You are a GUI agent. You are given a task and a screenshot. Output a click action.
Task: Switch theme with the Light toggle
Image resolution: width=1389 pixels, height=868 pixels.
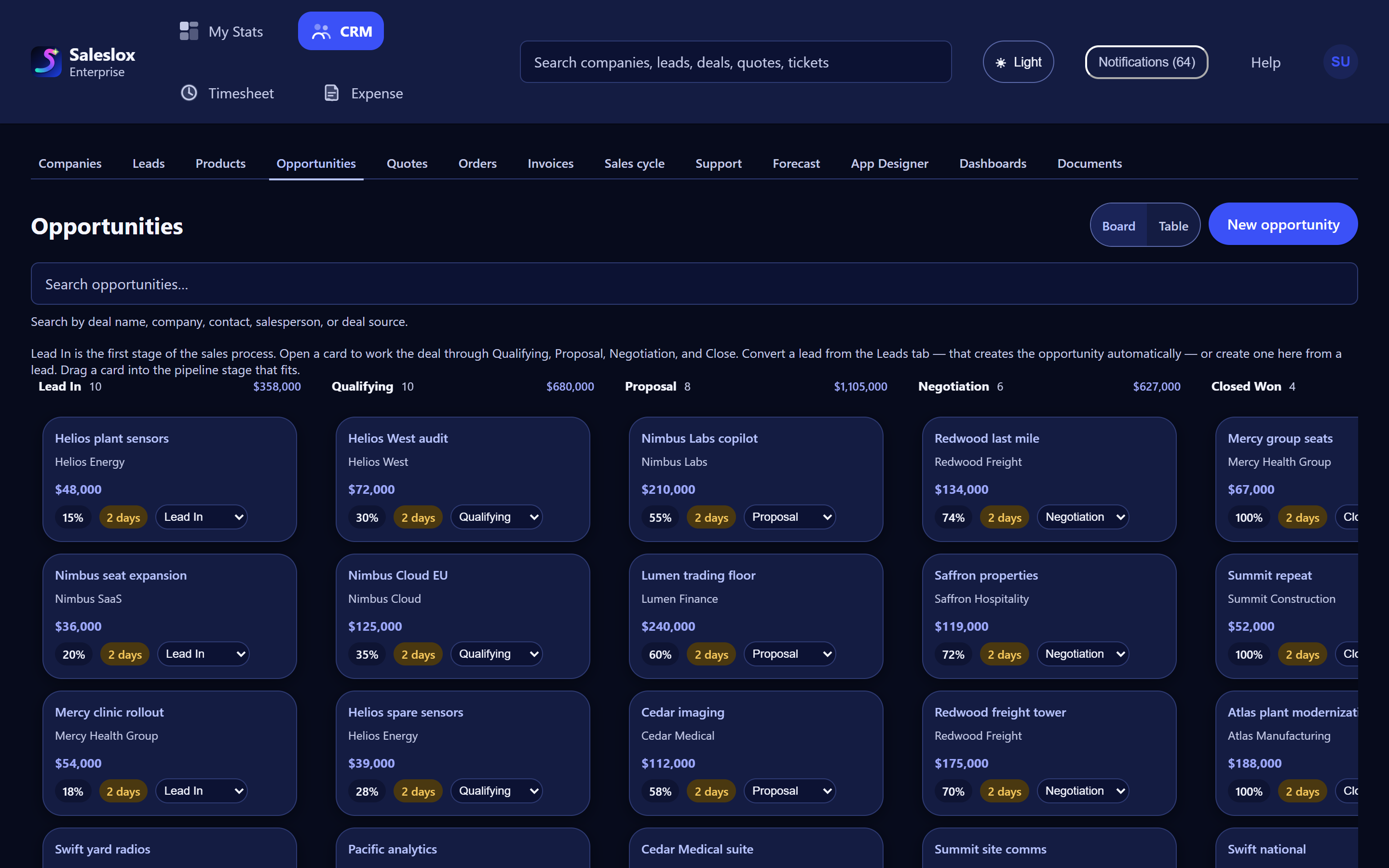point(1018,62)
